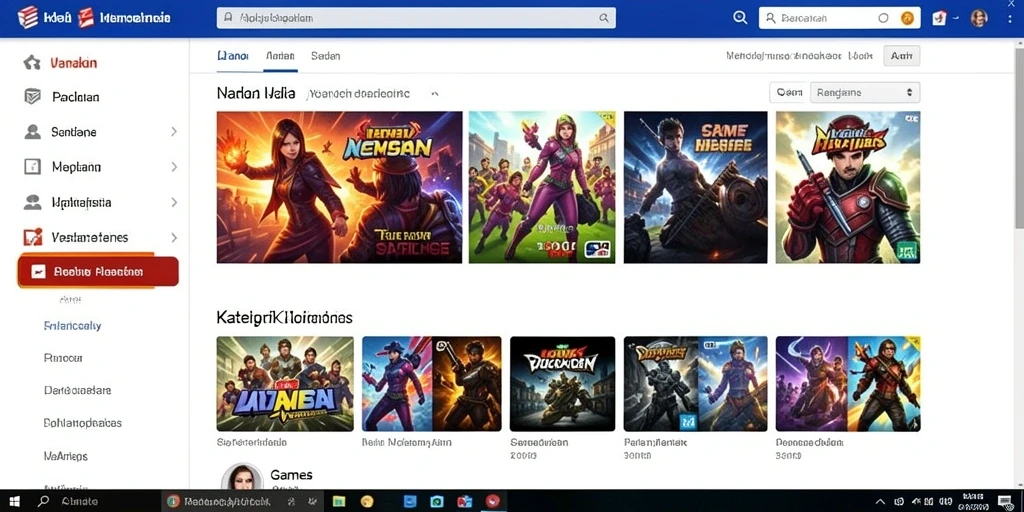This screenshot has width=1024, height=512.
Task: Switch to the Sedan tab
Action: [x=325, y=56]
